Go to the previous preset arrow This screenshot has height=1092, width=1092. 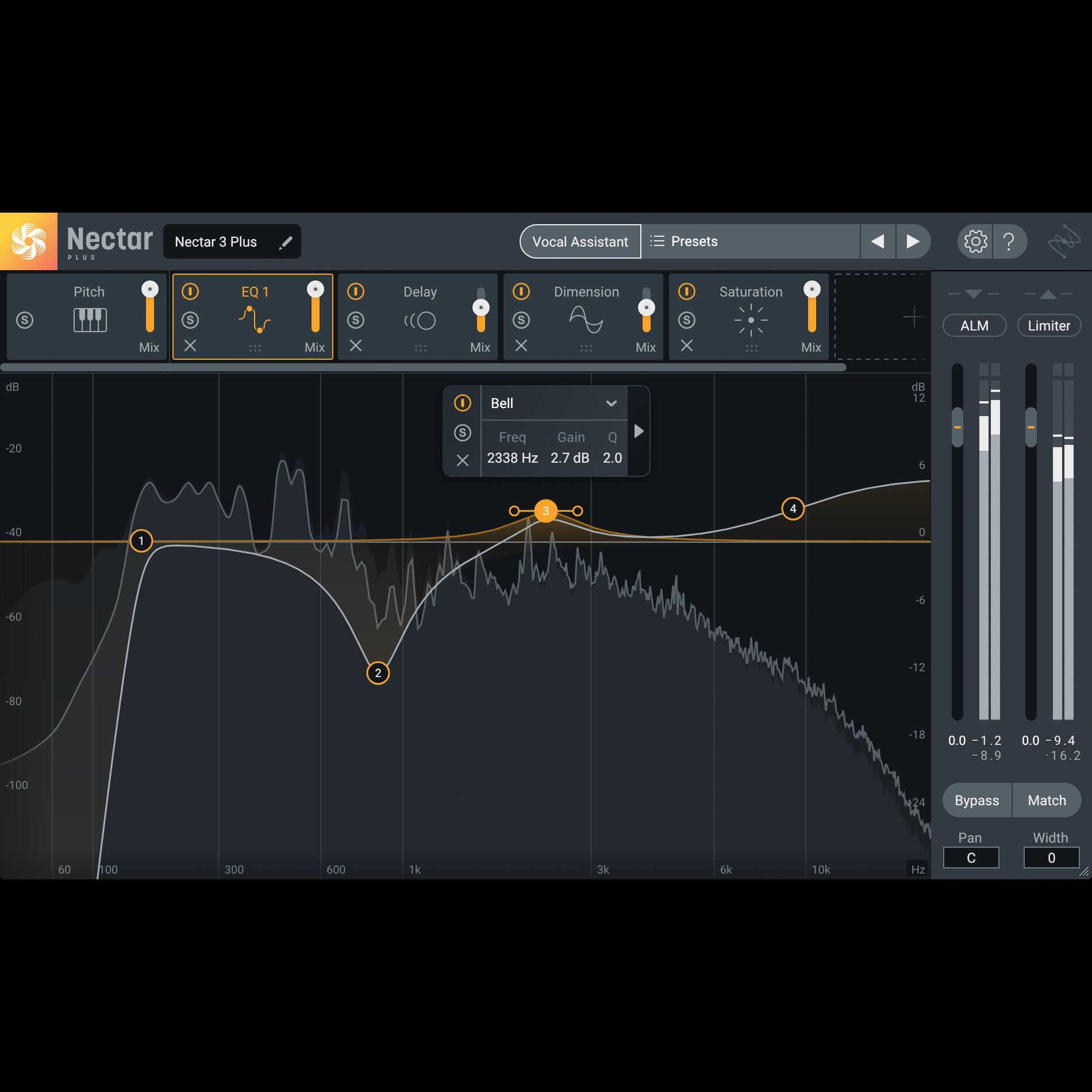878,241
